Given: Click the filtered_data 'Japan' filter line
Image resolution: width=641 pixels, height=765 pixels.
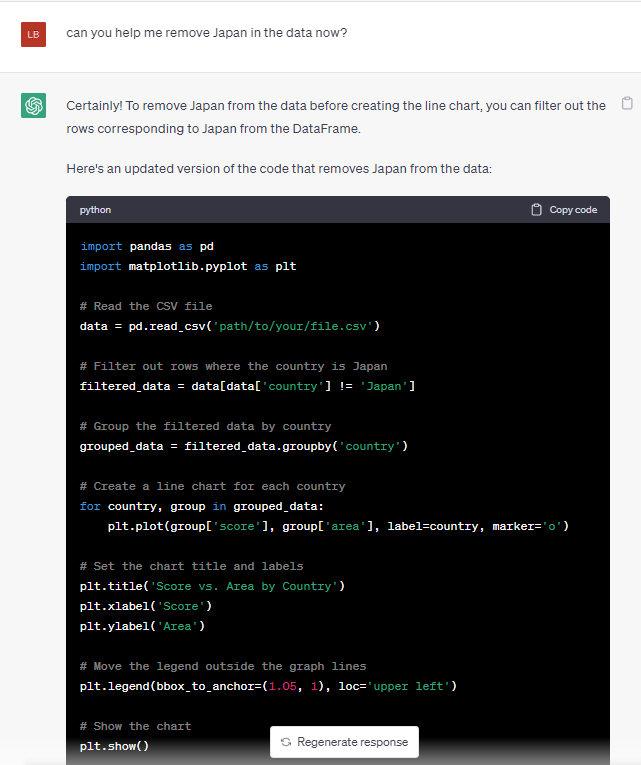Looking at the screenshot, I should click(247, 386).
